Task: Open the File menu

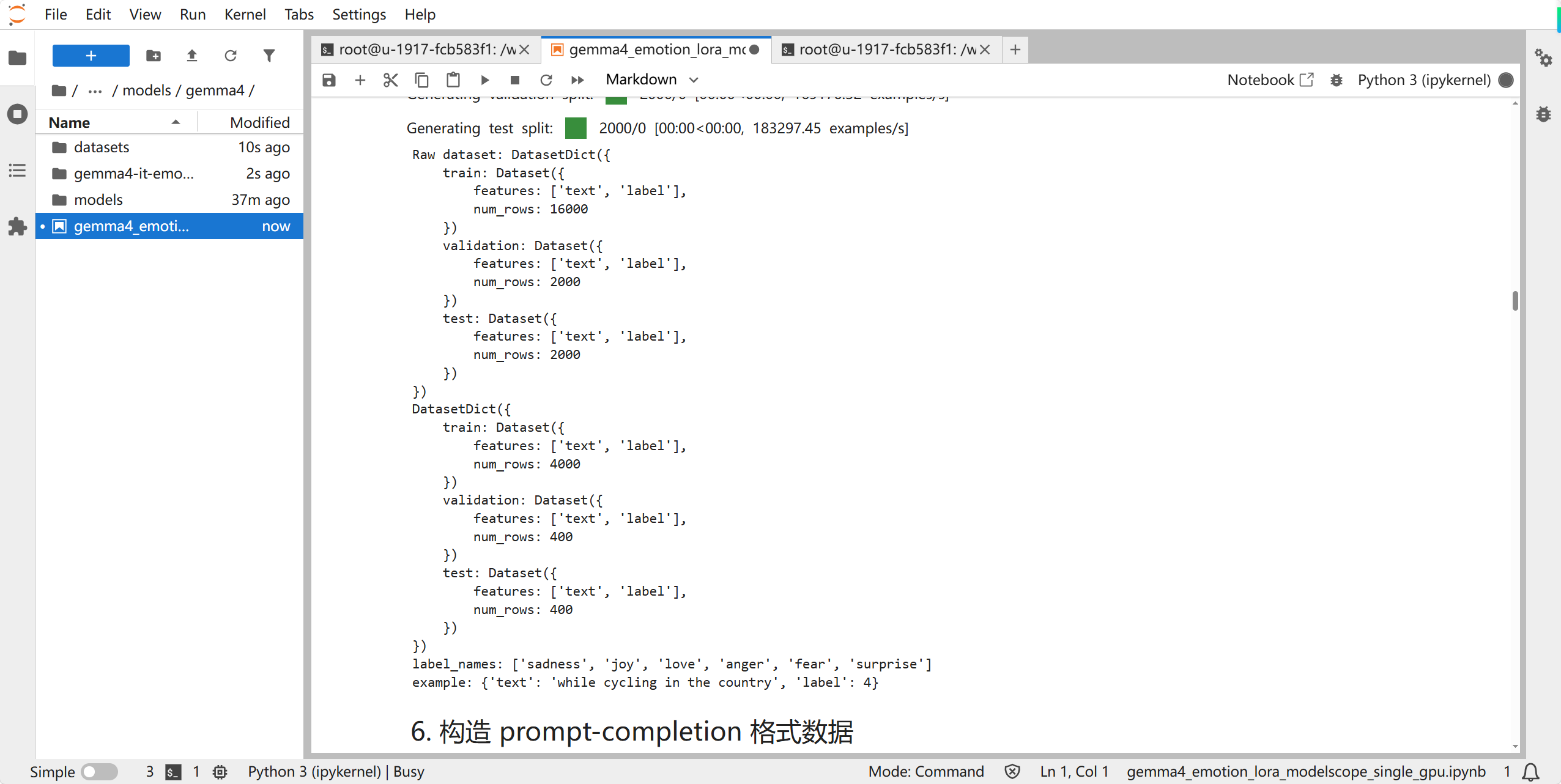Action: pos(56,14)
